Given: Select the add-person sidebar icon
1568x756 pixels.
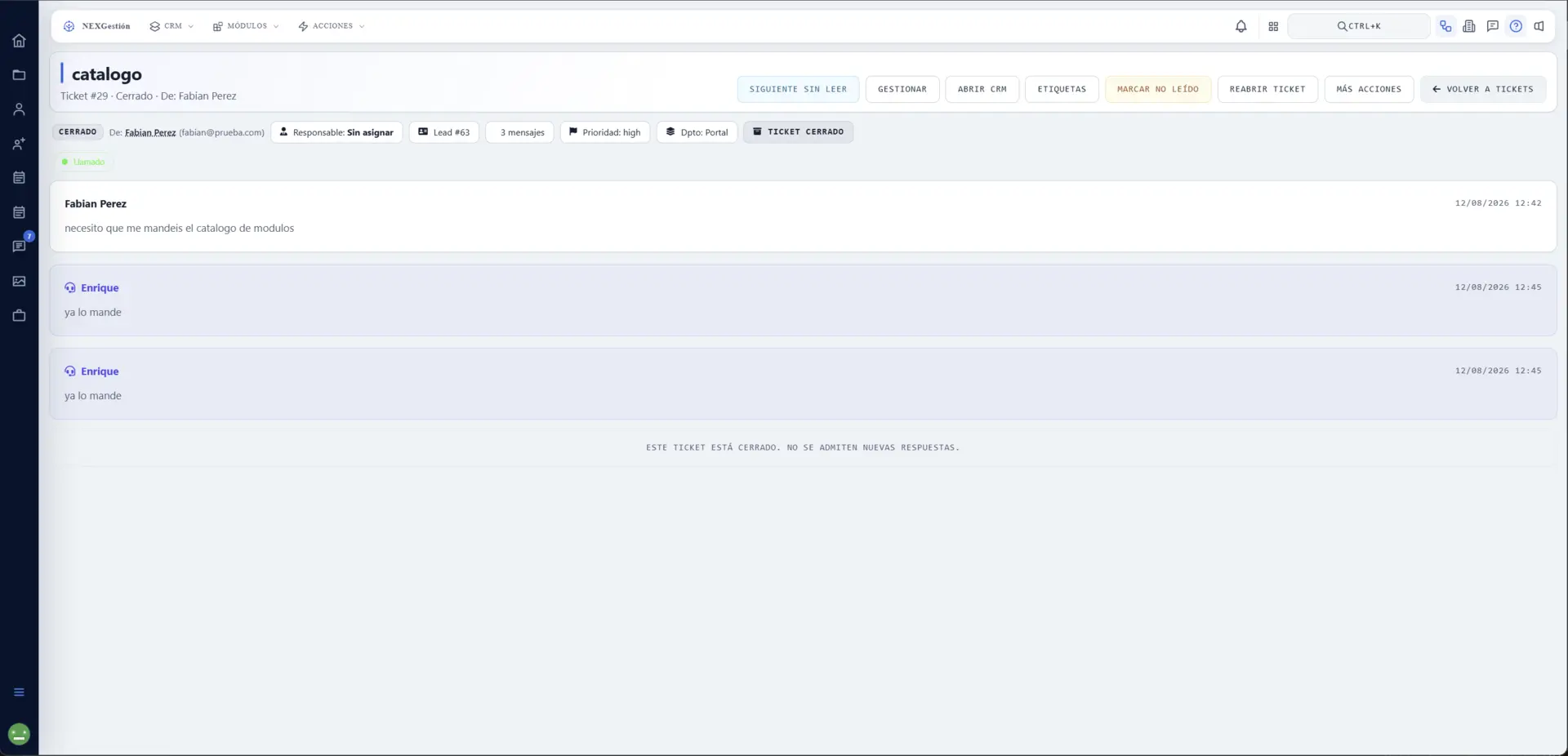Looking at the screenshot, I should coord(19,144).
